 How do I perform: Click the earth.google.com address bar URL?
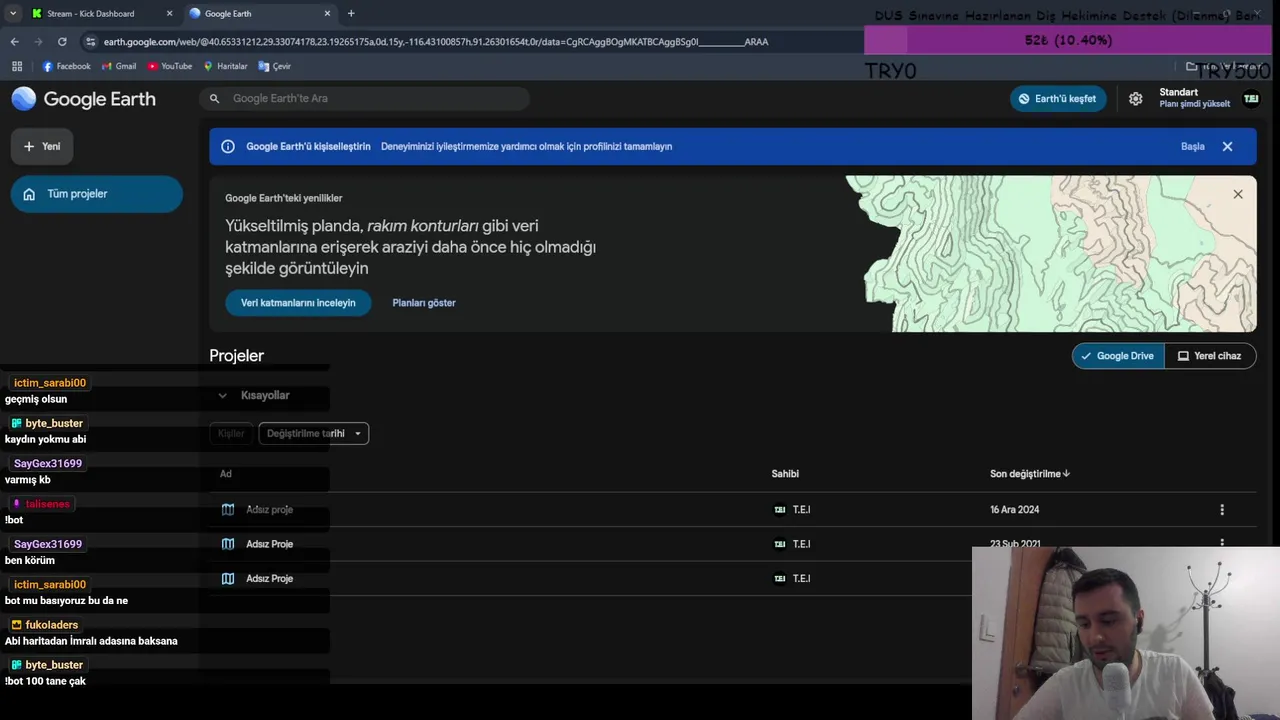(x=435, y=42)
